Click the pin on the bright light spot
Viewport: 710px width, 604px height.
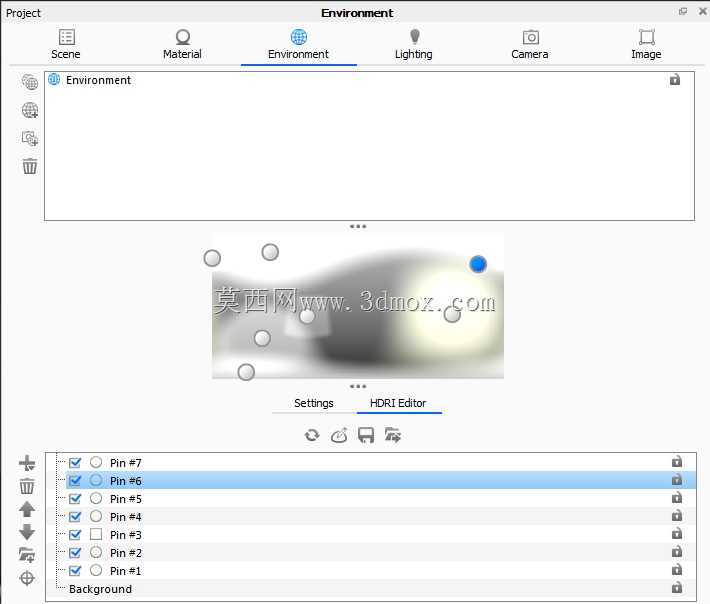[x=451, y=314]
